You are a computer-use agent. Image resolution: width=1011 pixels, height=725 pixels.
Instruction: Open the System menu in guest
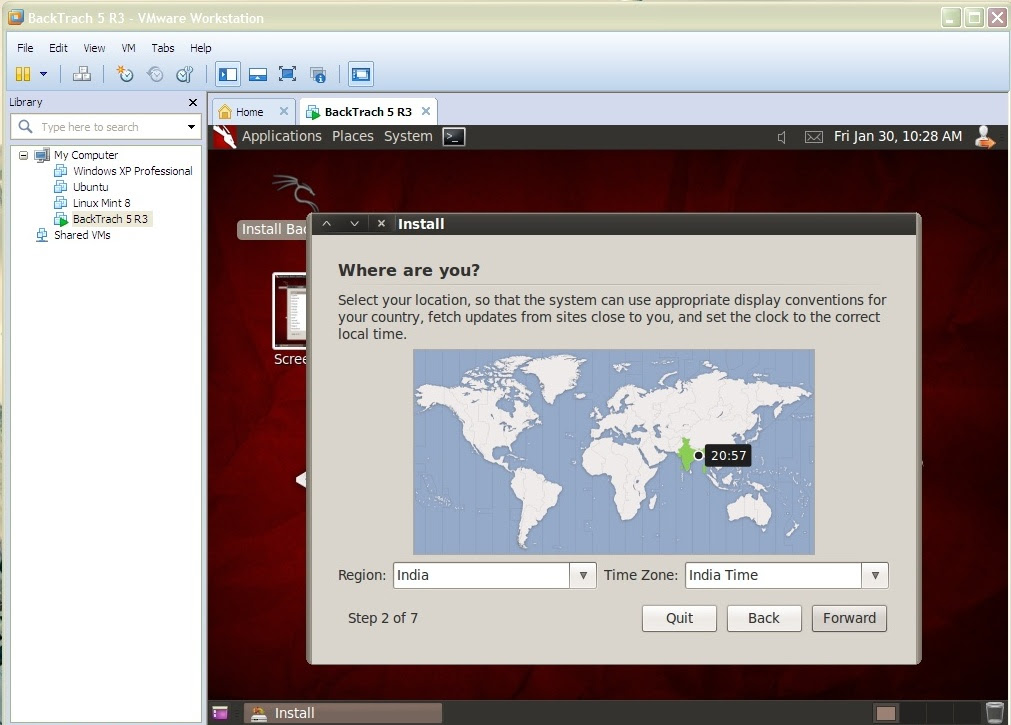point(408,136)
